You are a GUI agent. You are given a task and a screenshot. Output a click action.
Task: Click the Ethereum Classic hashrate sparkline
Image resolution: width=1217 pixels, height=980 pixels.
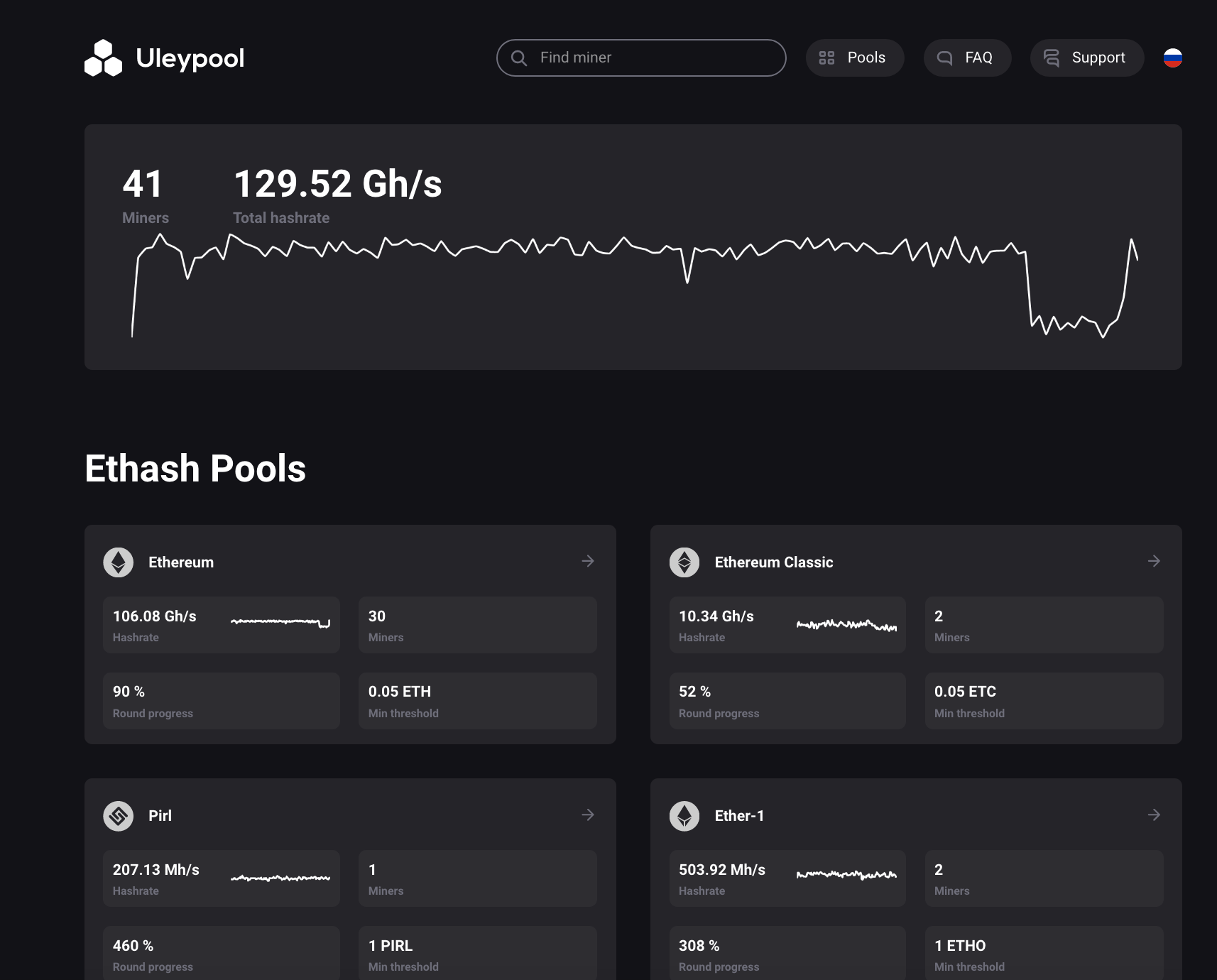tap(846, 625)
